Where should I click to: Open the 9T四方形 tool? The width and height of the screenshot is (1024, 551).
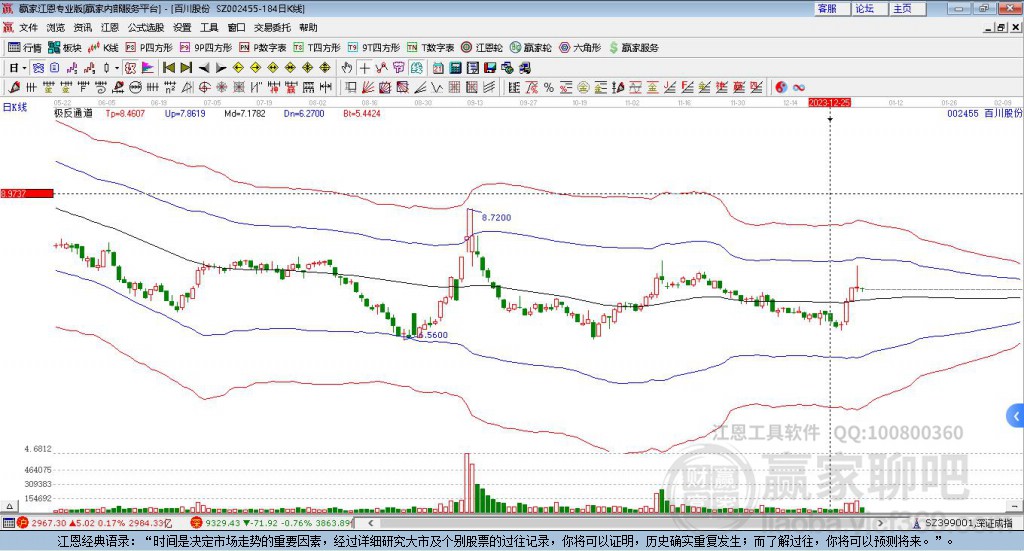click(373, 48)
